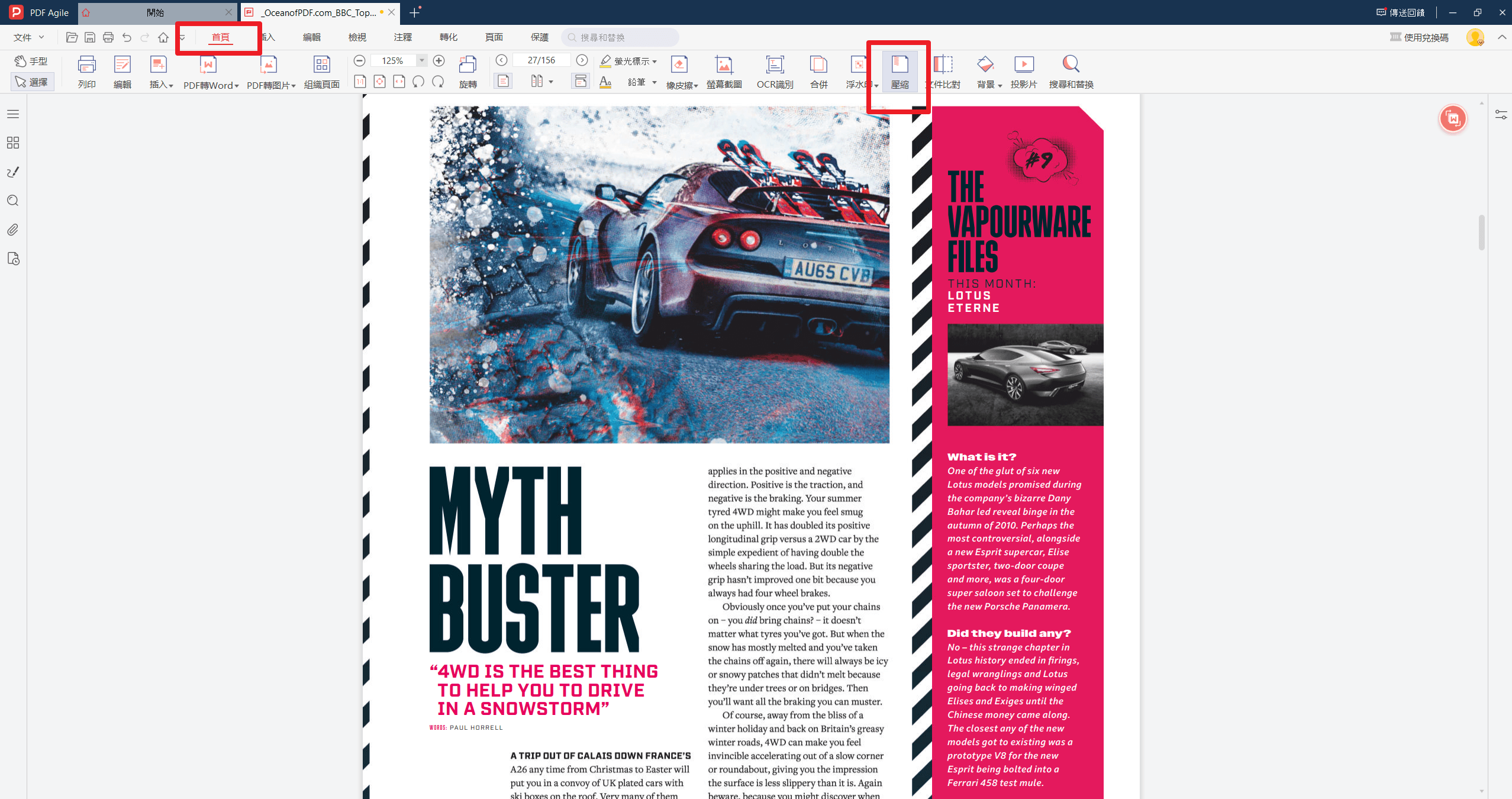1512x799 pixels.
Task: Click the quick-access printer icon
Action: pyautogui.click(x=108, y=37)
